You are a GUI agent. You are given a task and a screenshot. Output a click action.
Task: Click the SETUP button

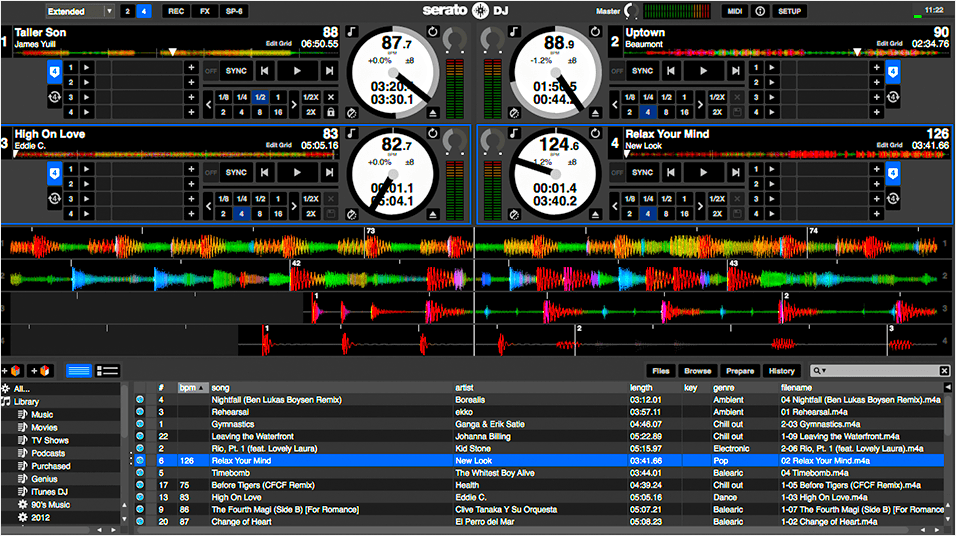coord(792,11)
